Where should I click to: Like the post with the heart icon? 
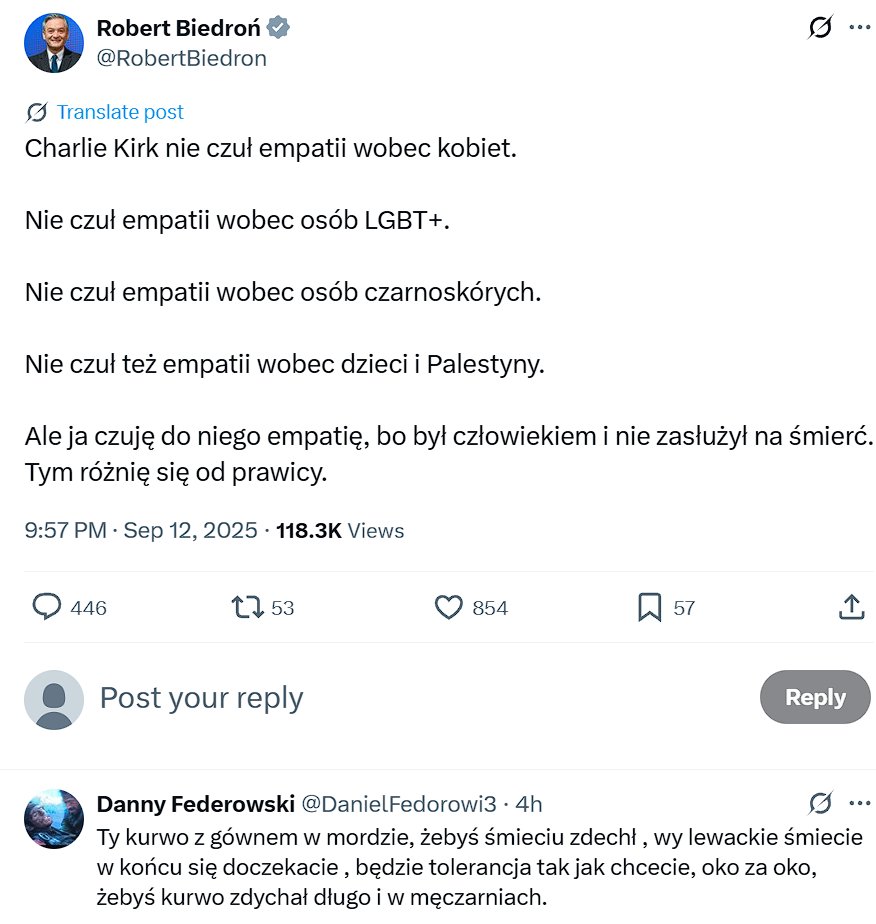coord(449,607)
